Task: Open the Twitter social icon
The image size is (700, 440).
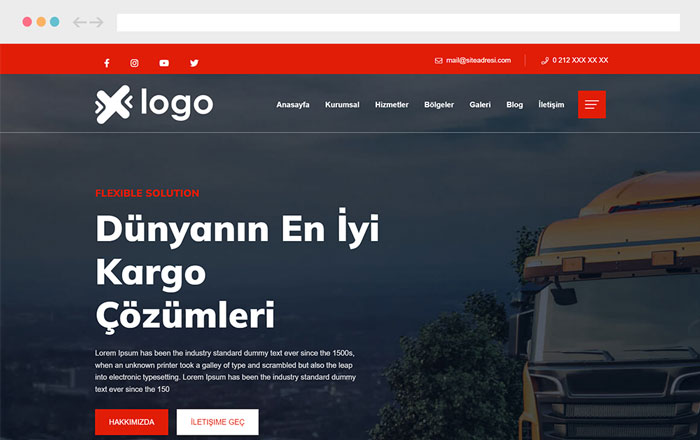Action: pyautogui.click(x=194, y=63)
